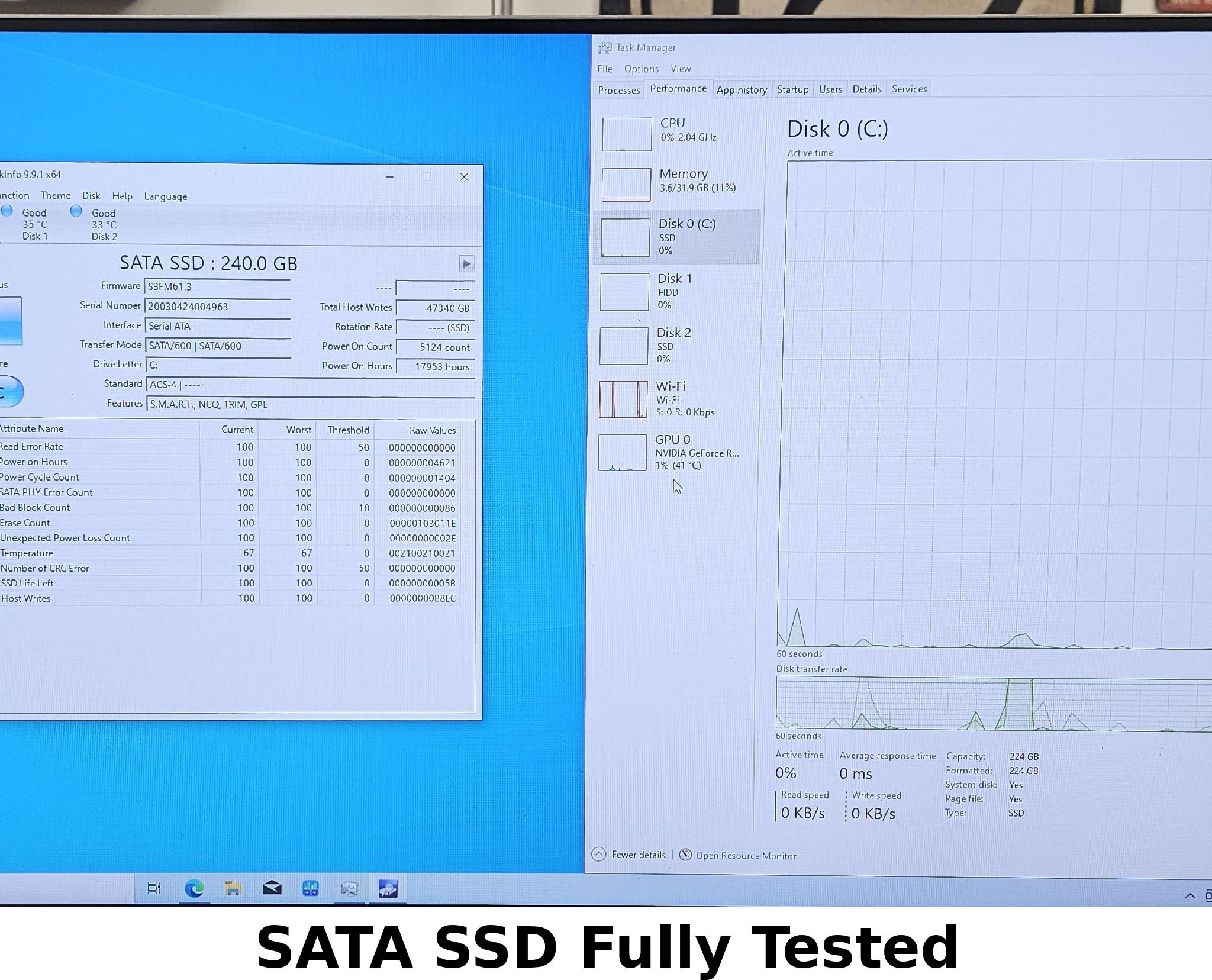Screen dimensions: 1212x980
Task: Click the Firmware field SBFM61.3
Action: point(217,286)
